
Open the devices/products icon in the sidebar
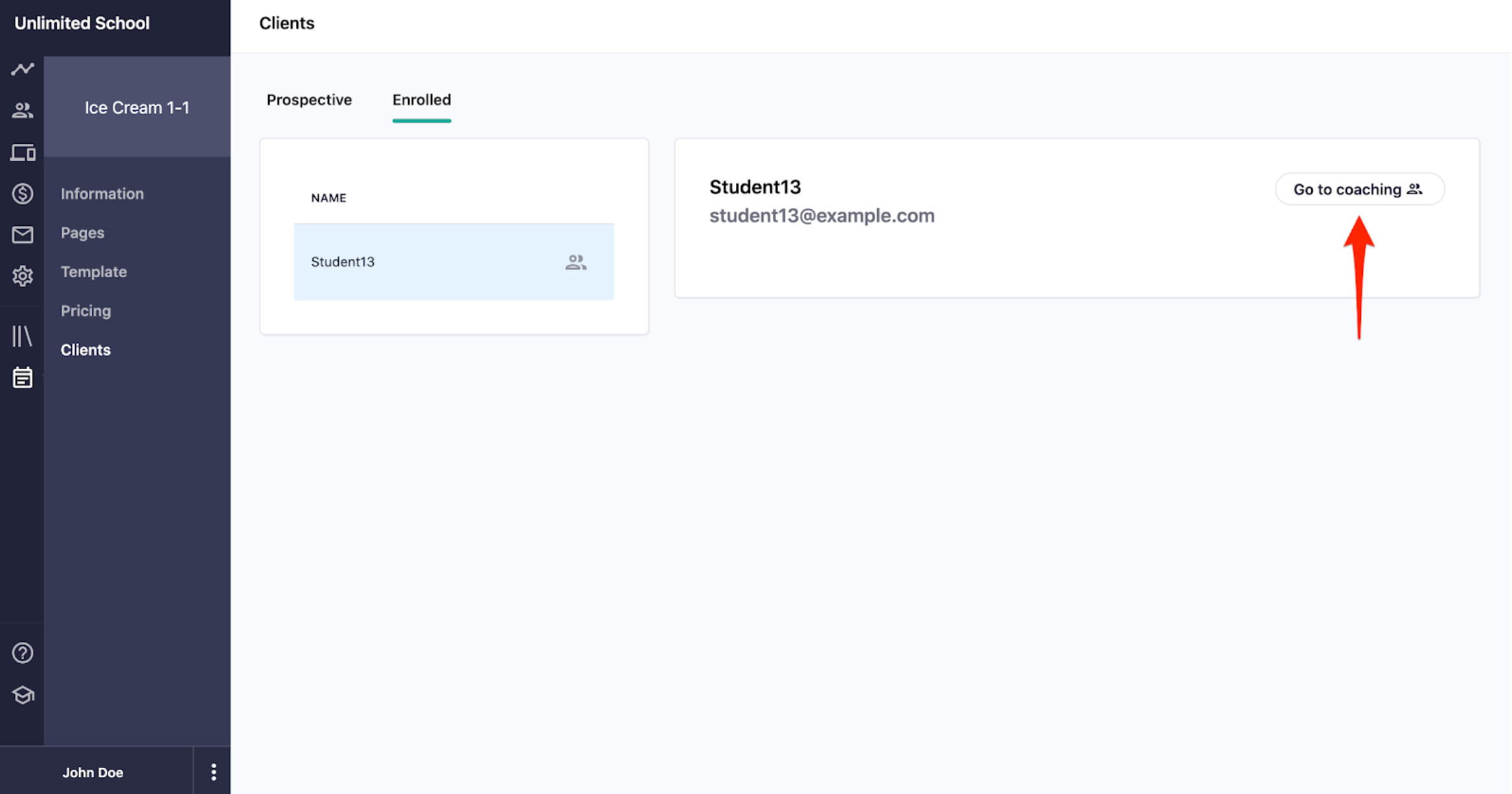[x=22, y=153]
